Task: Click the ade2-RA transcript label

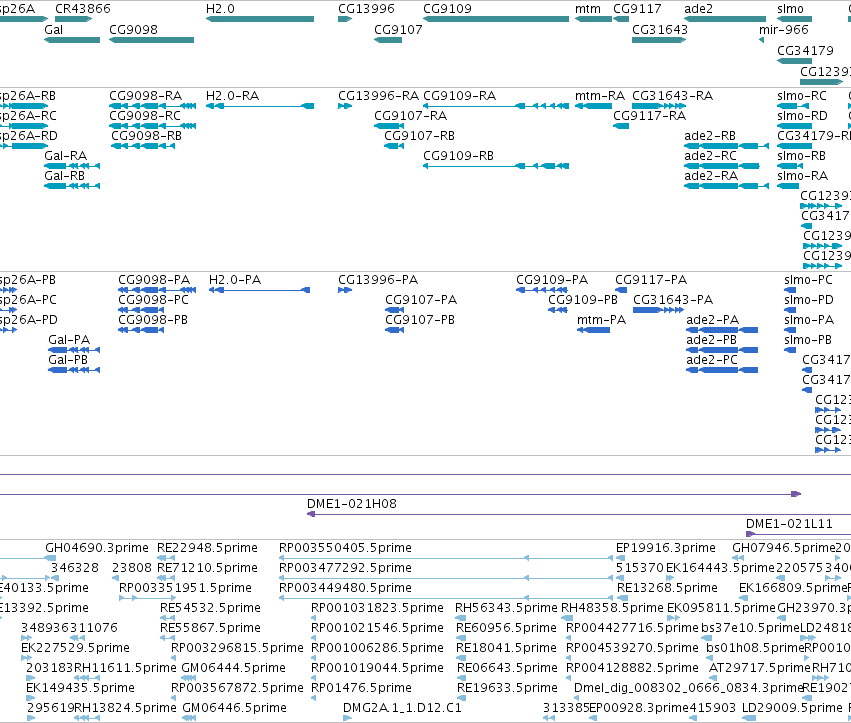Action: pos(711,176)
